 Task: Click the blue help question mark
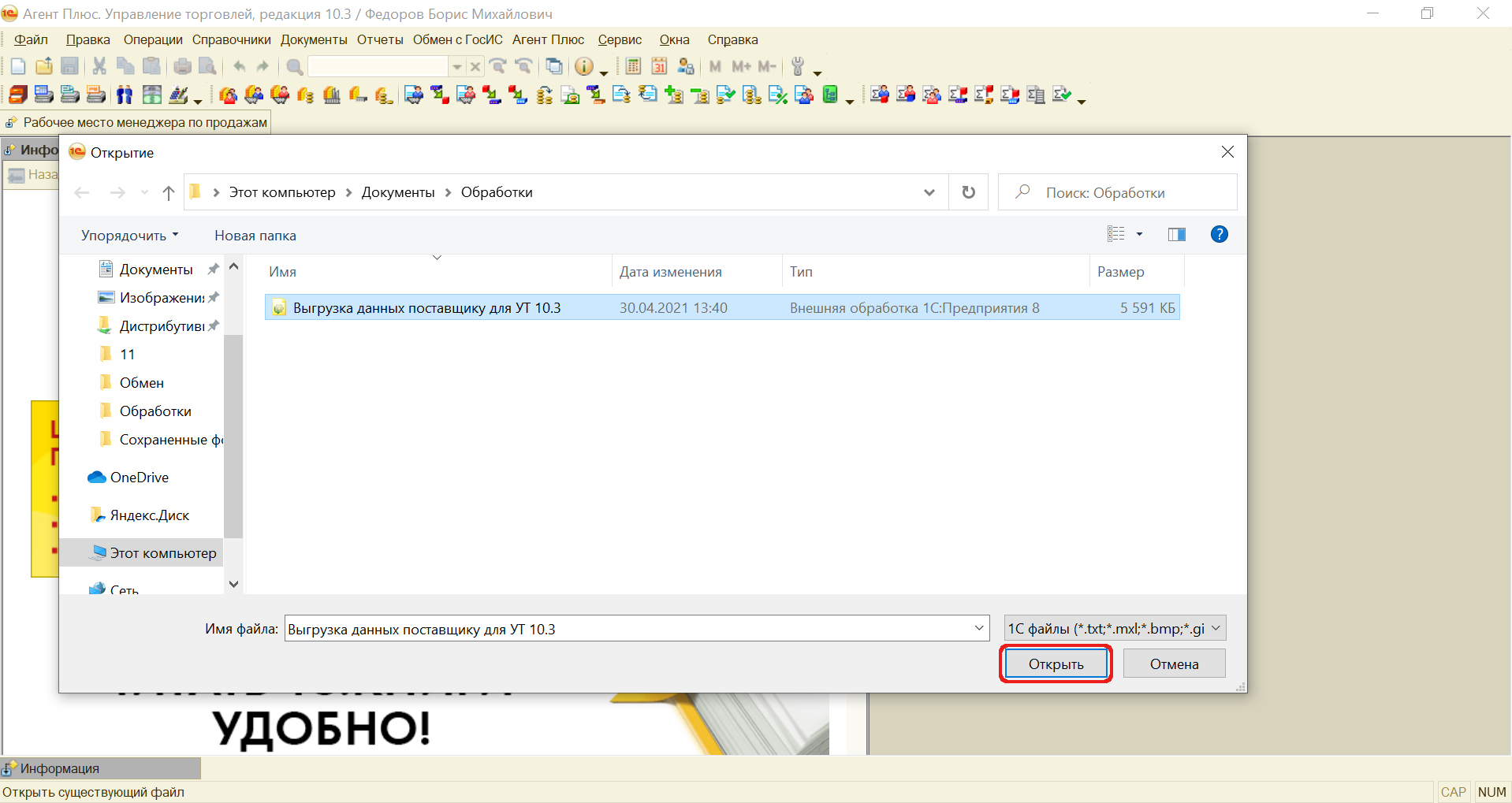[1219, 234]
